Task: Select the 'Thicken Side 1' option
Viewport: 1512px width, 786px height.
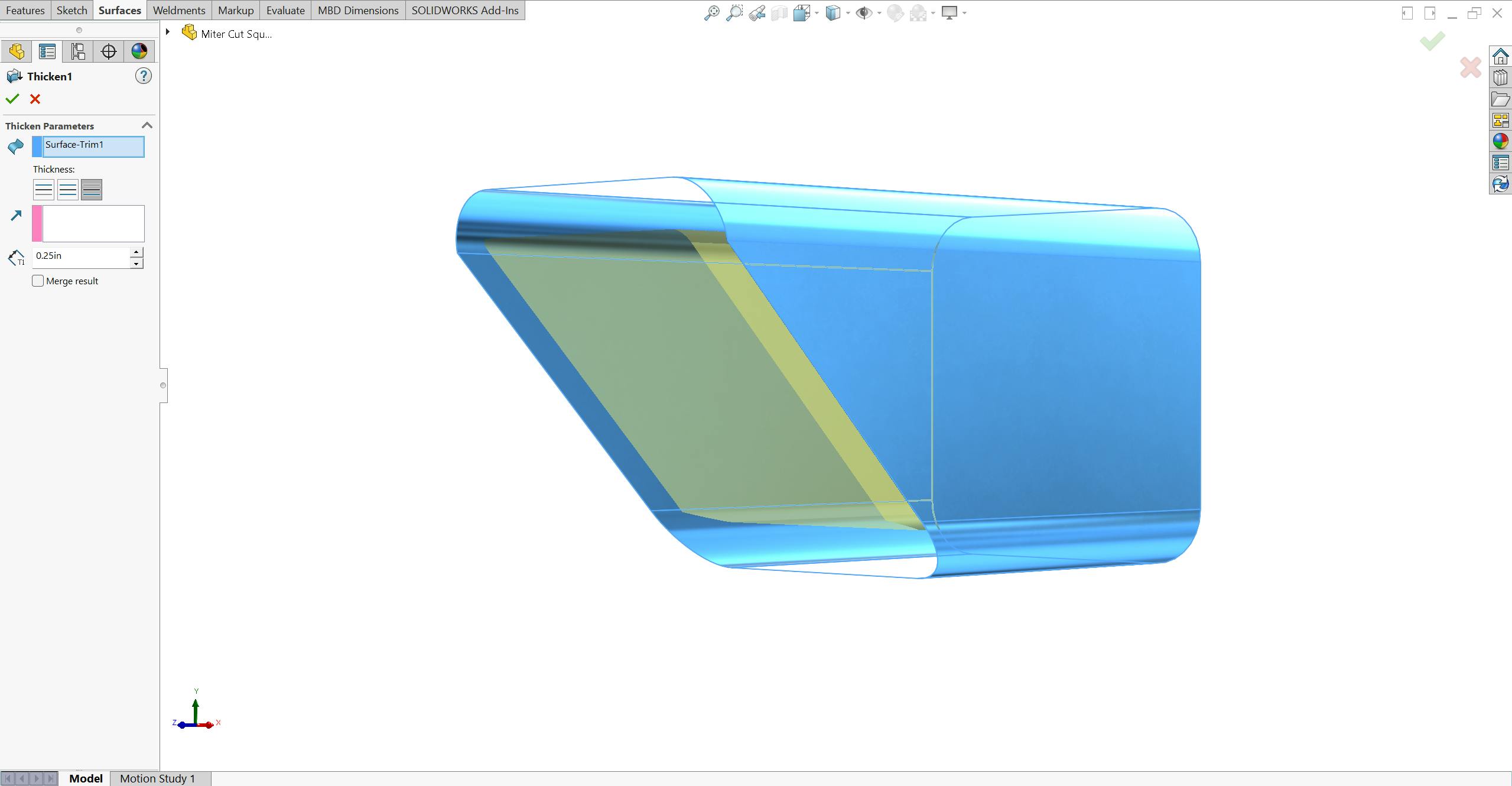Action: point(44,190)
